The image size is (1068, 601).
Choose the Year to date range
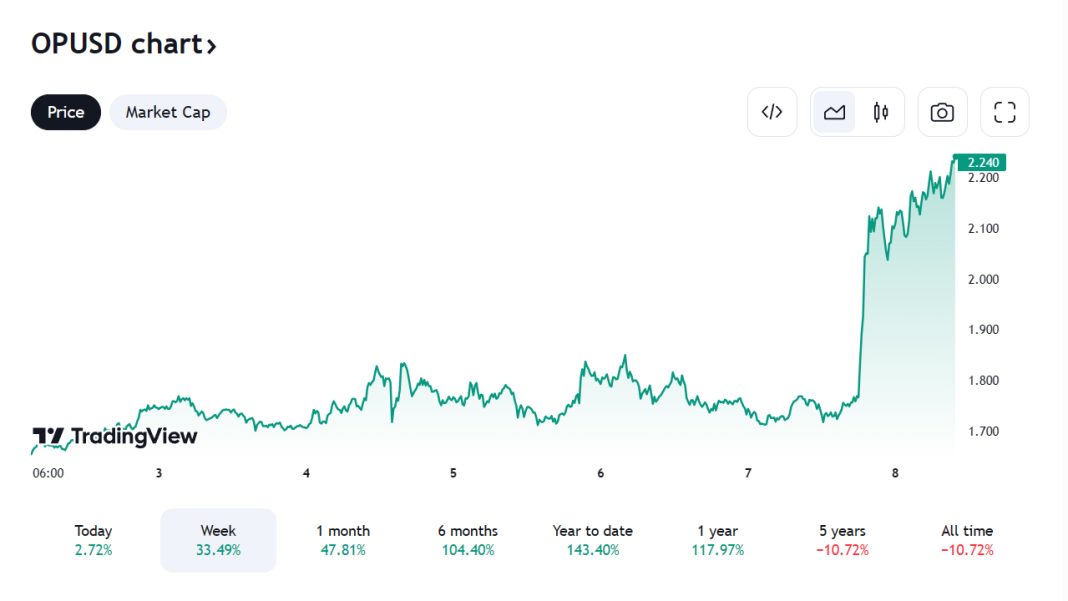pyautogui.click(x=593, y=540)
